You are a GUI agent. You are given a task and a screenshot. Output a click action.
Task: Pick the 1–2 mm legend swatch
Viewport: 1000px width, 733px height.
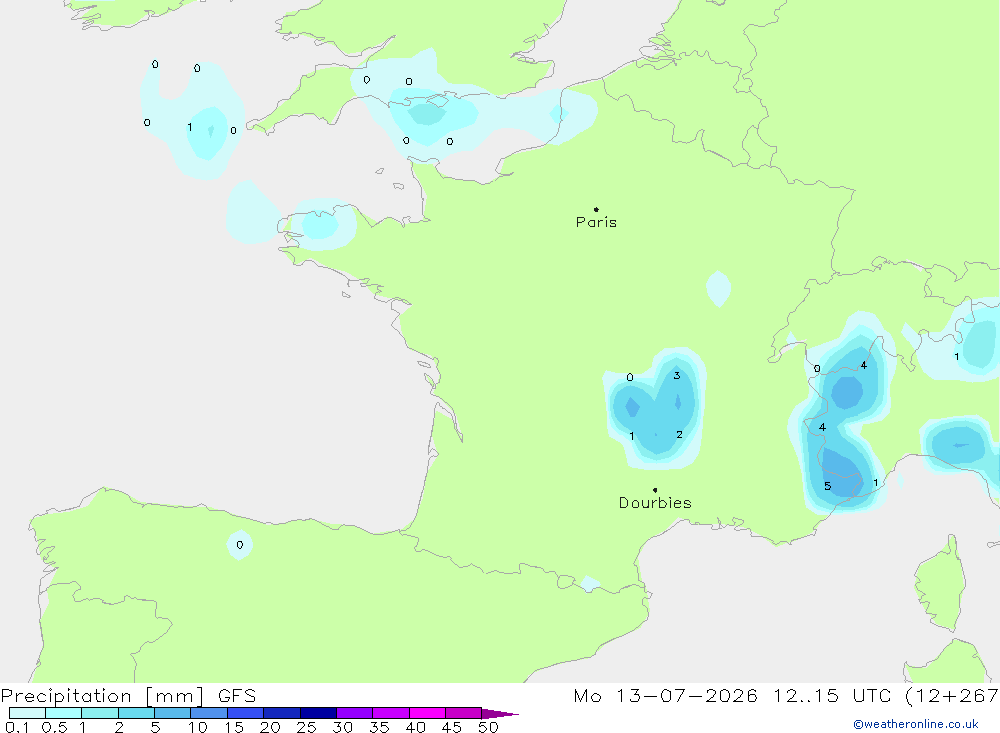(100, 713)
